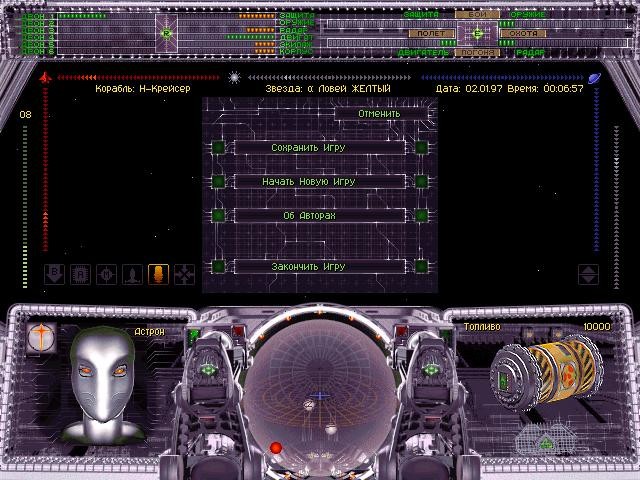
Task: Click the orange crosshair compass icon near Астрон
Action: tap(42, 338)
